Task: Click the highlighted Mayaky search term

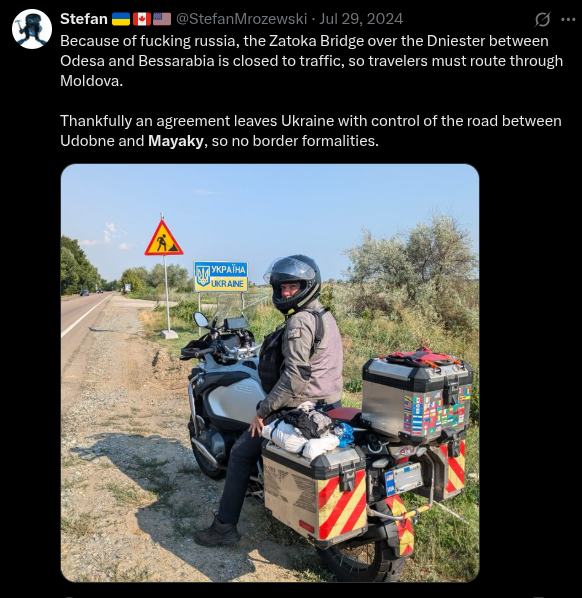Action: [176, 141]
